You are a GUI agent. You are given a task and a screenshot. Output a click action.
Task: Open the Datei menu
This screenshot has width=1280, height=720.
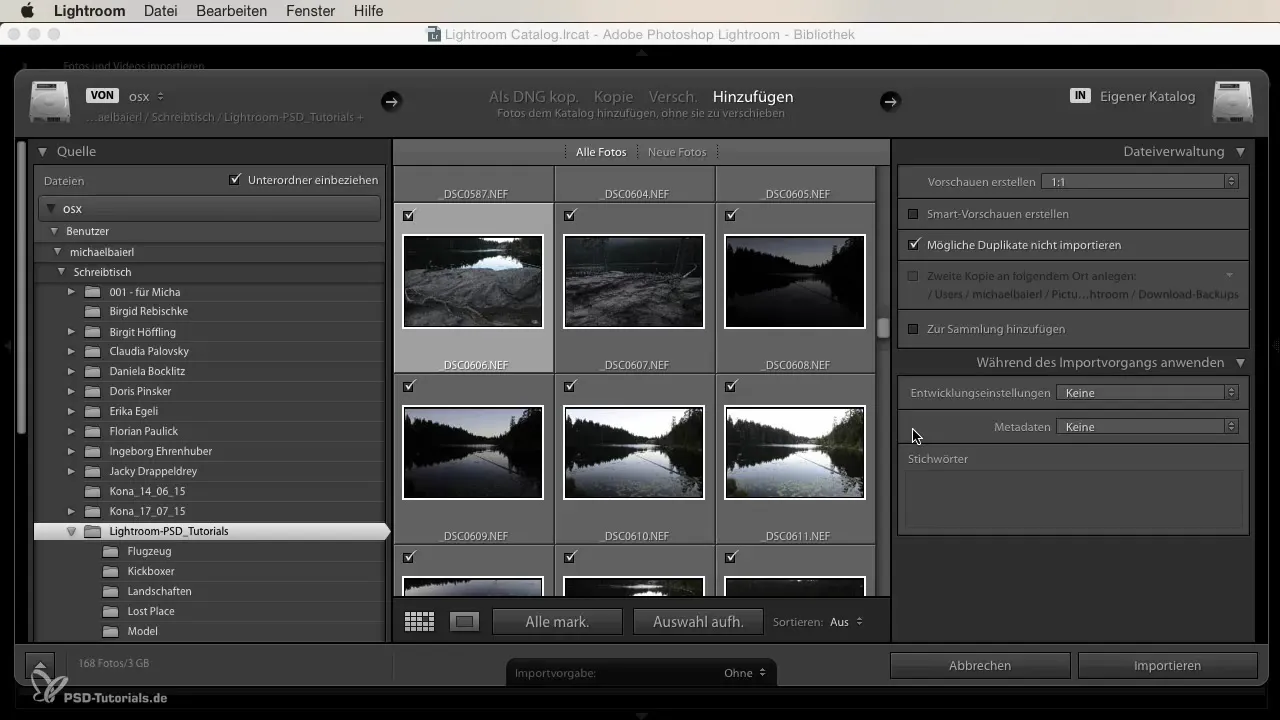point(161,11)
